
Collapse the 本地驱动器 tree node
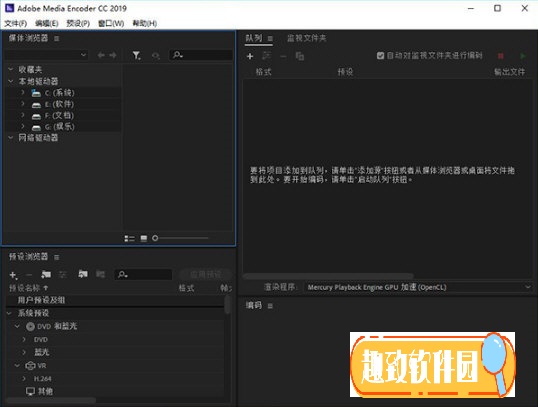11,81
